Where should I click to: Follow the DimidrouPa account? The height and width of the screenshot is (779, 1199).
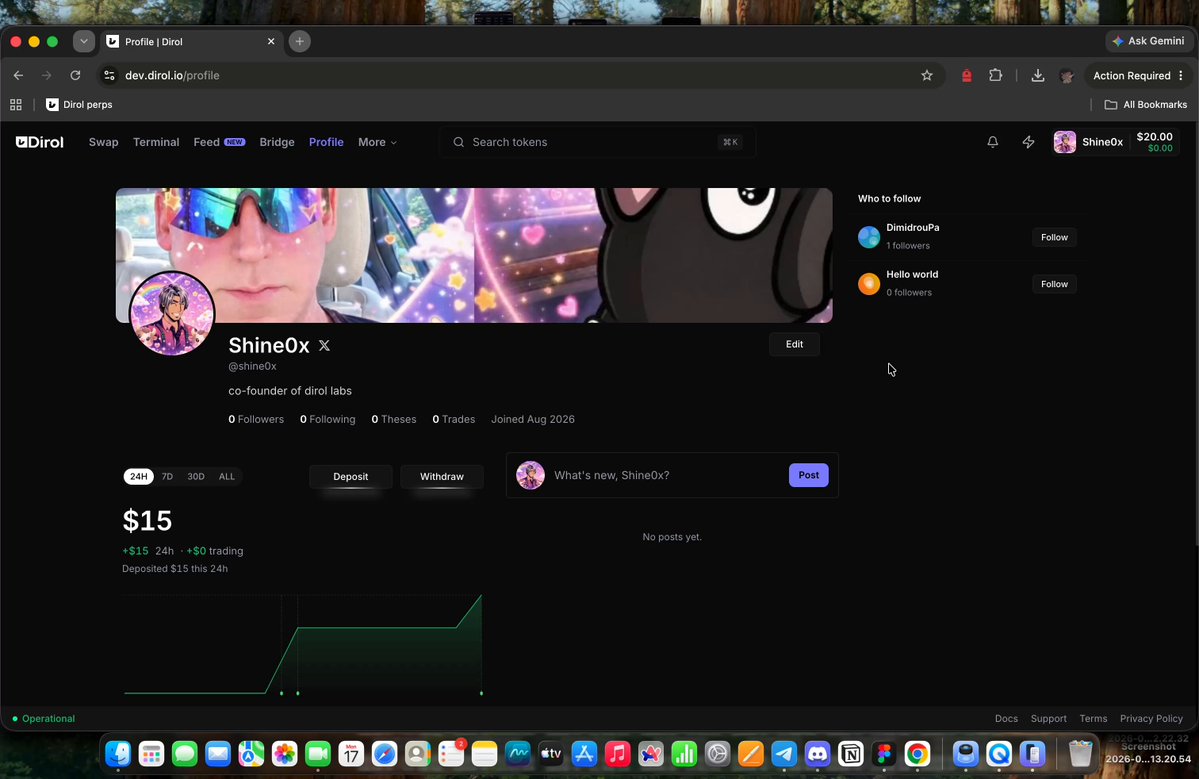[x=1054, y=237]
